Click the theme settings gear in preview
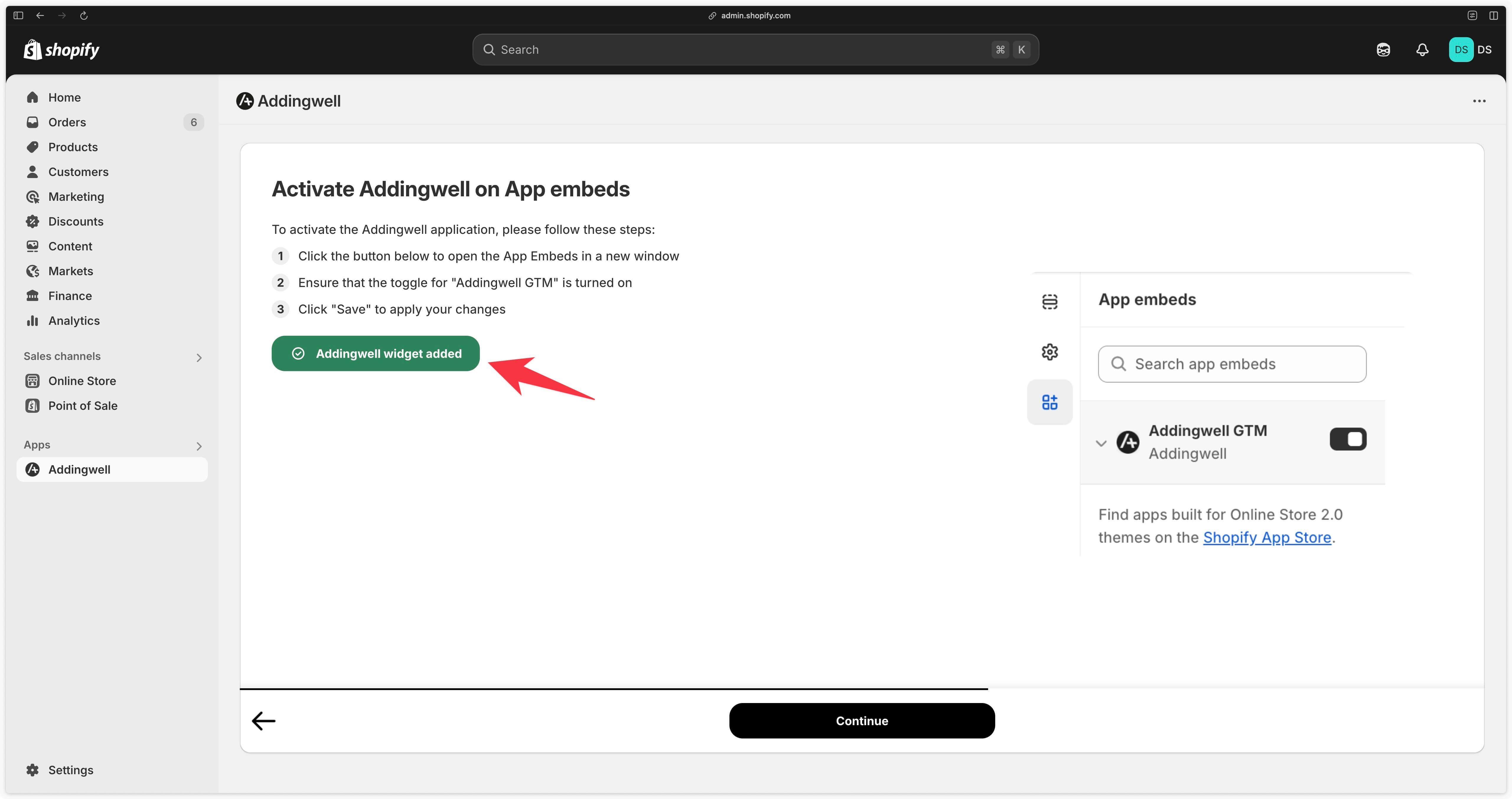Image resolution: width=1512 pixels, height=799 pixels. pyautogui.click(x=1050, y=352)
